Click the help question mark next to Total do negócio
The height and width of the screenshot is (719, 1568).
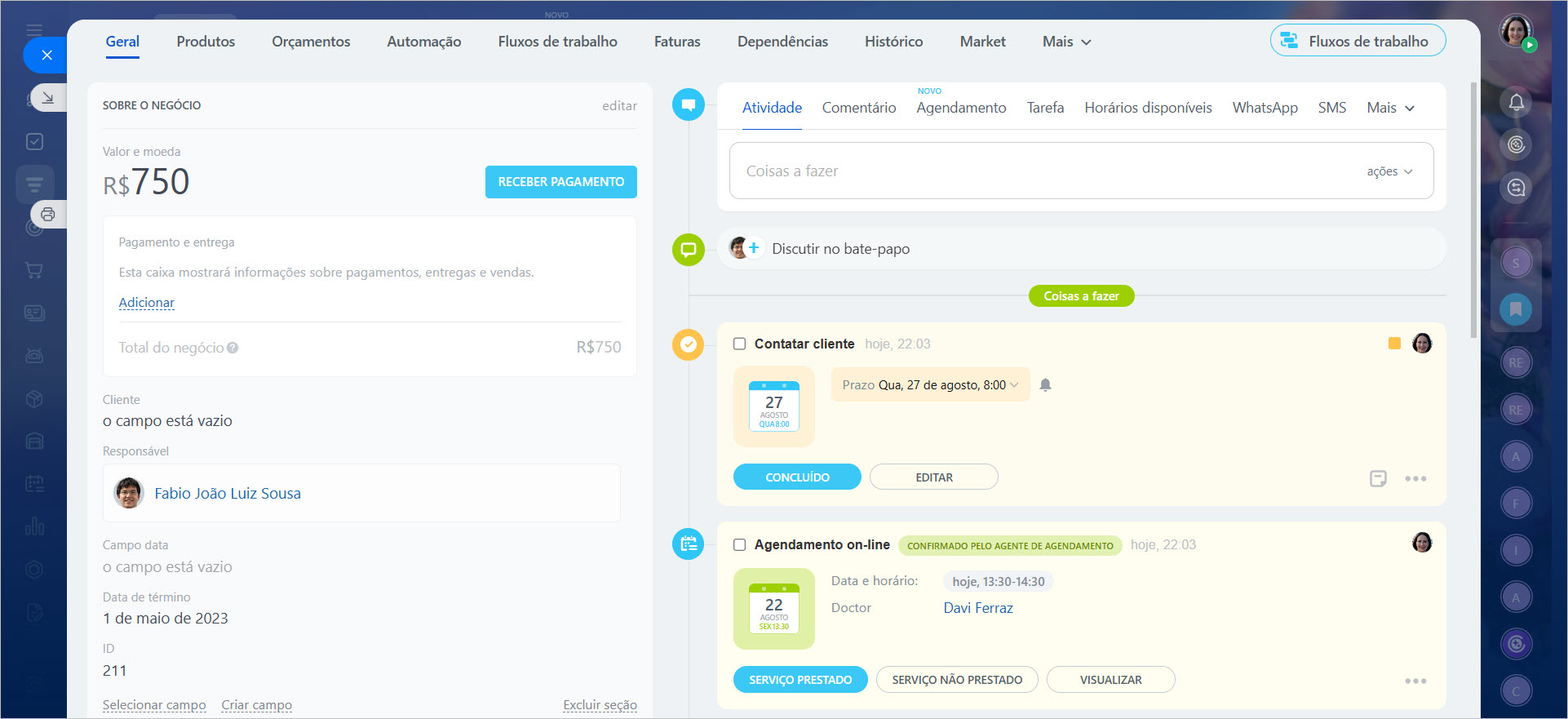point(233,348)
